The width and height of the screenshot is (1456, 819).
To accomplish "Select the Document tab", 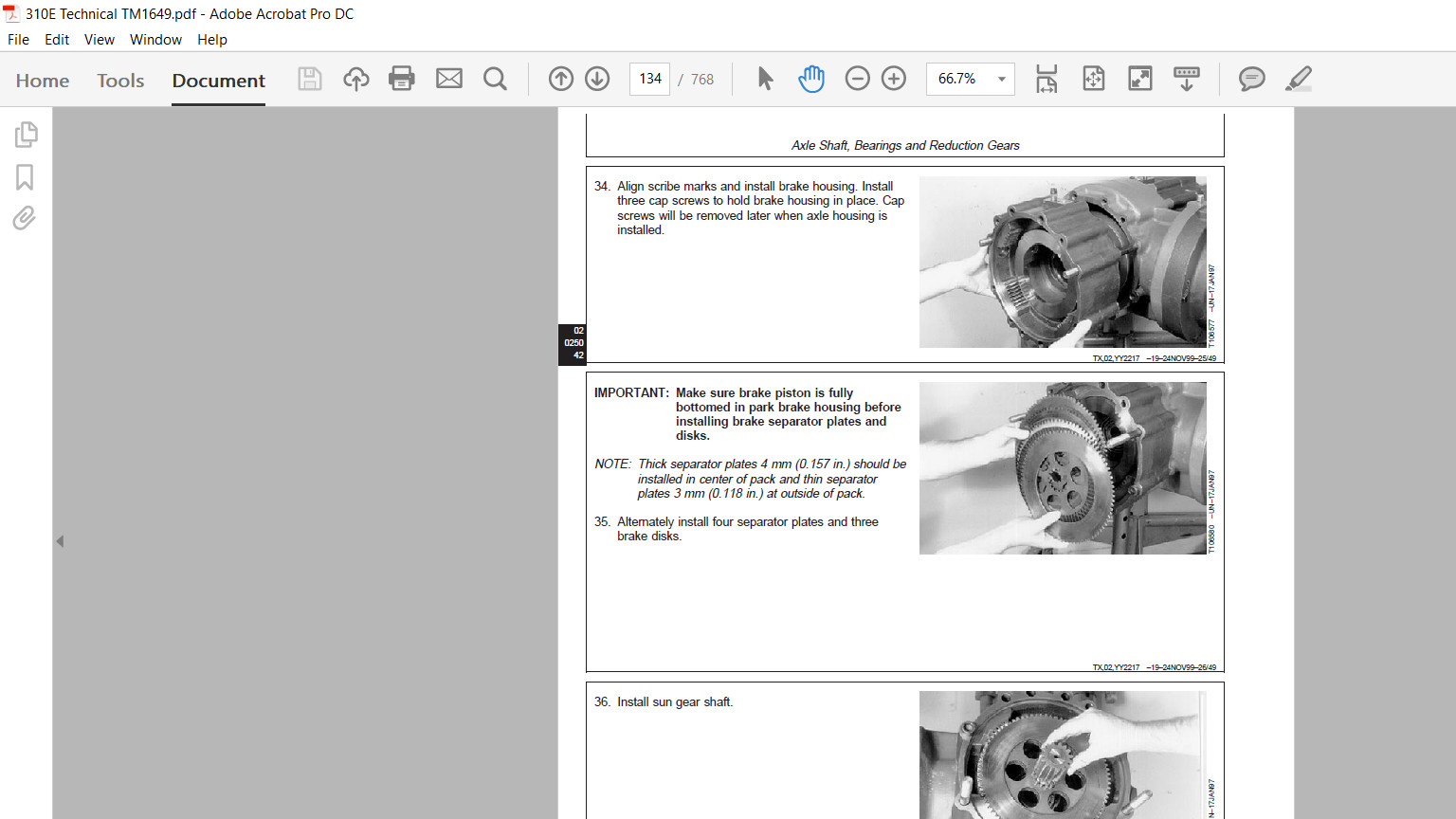I will tap(219, 81).
